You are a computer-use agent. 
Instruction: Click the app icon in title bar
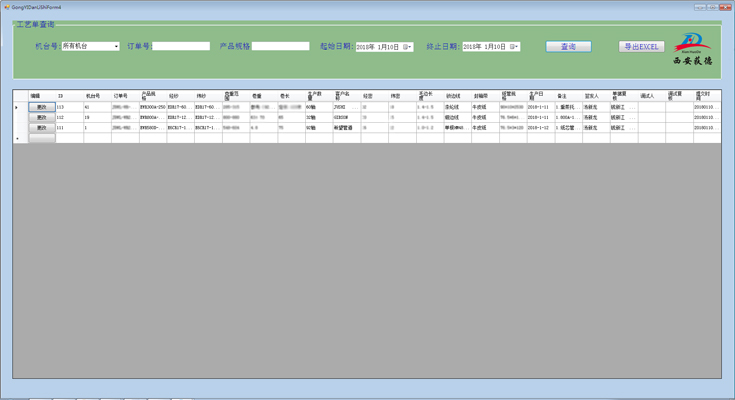[x=6, y=6]
